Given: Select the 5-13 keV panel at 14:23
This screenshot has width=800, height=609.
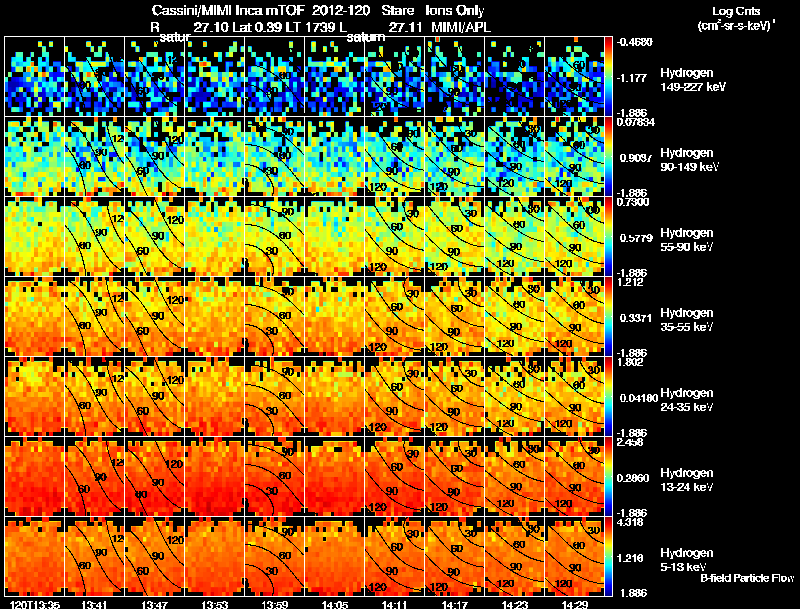Looking at the screenshot, I should (514, 556).
